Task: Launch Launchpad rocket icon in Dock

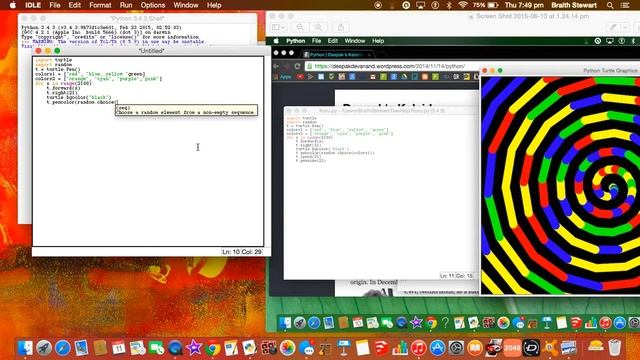Action: pyautogui.click(x=44, y=348)
